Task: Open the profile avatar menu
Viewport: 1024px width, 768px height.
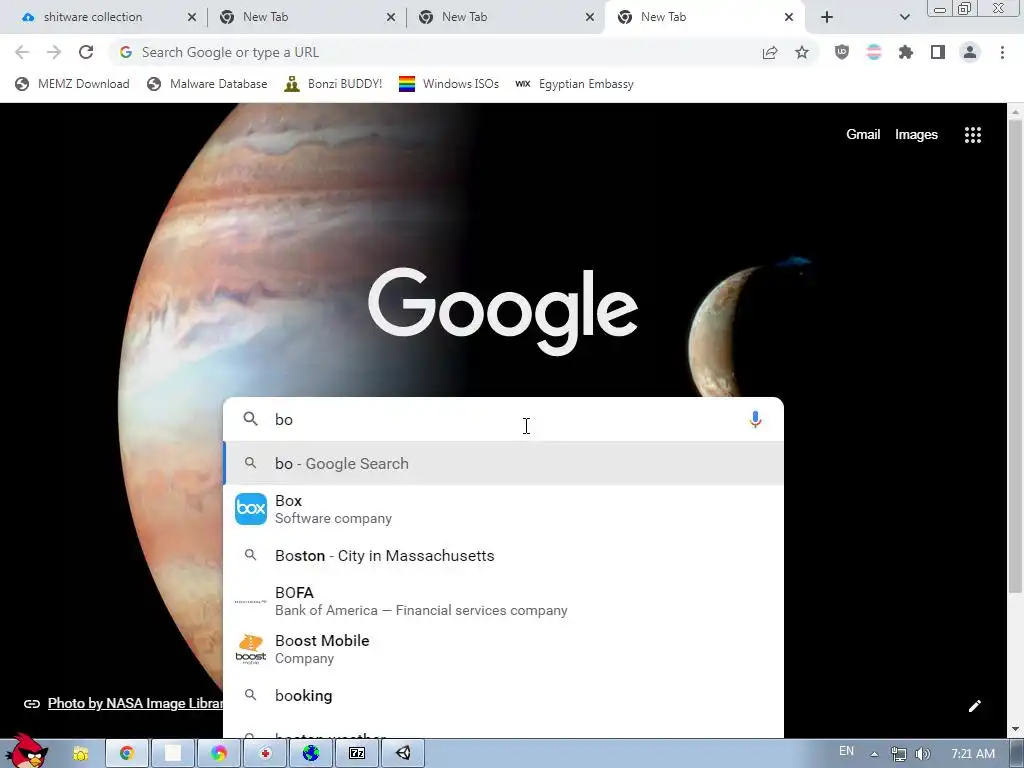Action: point(970,52)
